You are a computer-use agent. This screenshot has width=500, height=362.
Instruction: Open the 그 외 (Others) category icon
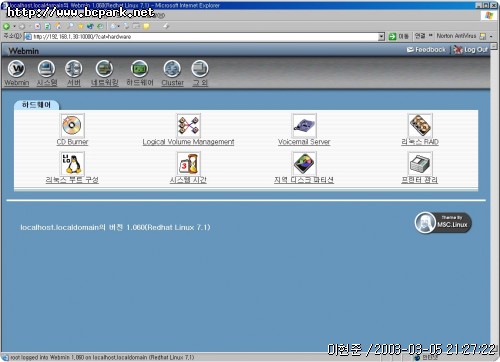(200, 69)
